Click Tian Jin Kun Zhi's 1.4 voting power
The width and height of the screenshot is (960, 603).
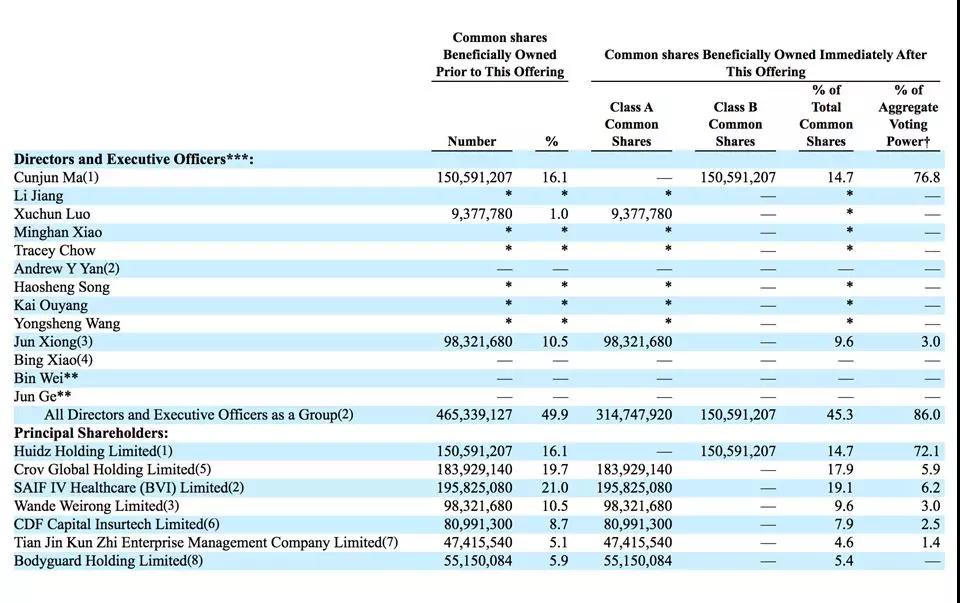click(x=930, y=543)
